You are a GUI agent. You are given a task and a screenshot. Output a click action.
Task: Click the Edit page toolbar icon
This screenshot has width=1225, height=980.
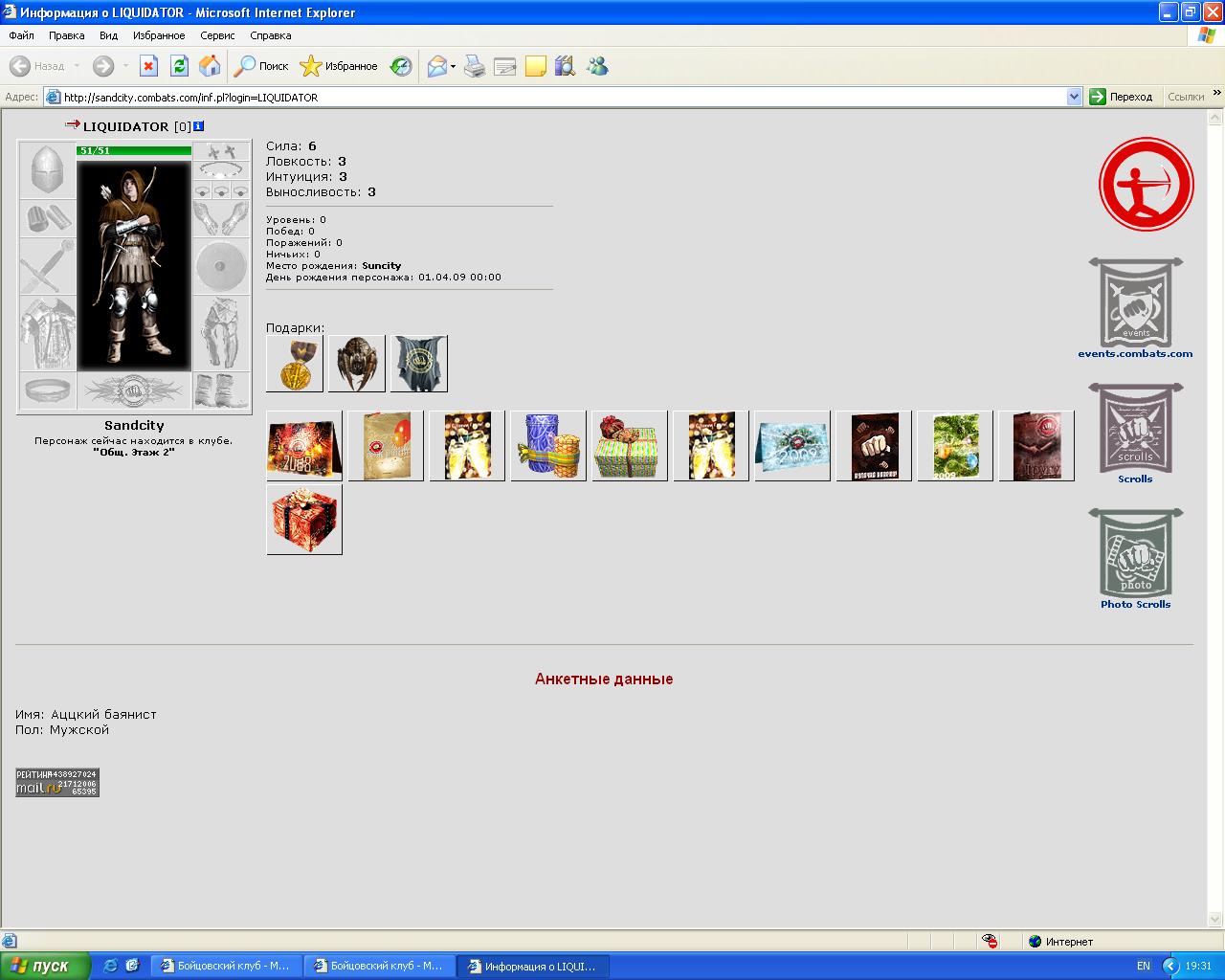(x=505, y=66)
